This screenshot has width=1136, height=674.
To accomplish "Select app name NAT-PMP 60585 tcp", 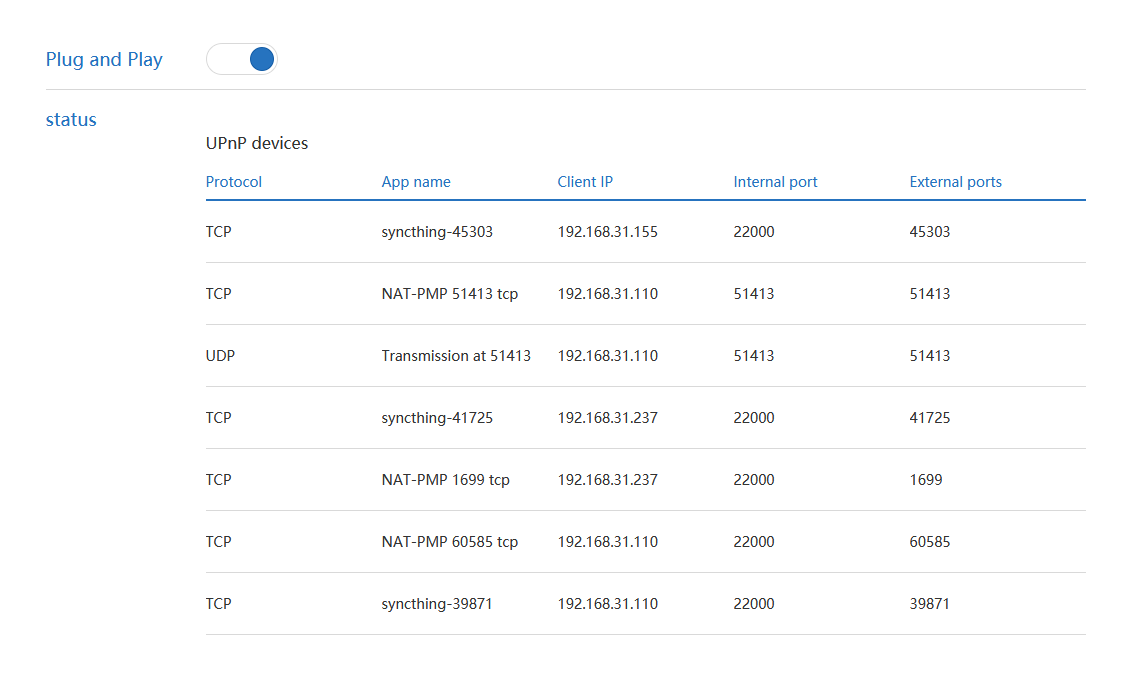I will coord(449,542).
